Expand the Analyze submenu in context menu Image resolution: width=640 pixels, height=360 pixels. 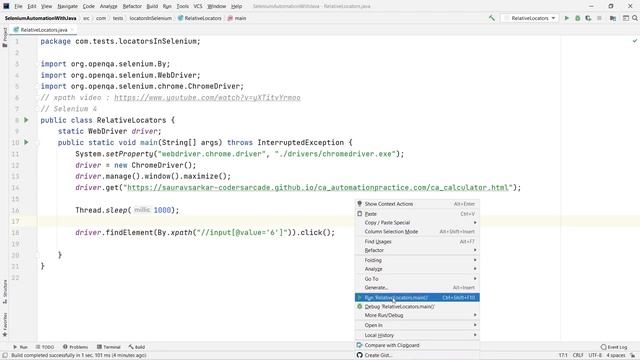pyautogui.click(x=417, y=269)
